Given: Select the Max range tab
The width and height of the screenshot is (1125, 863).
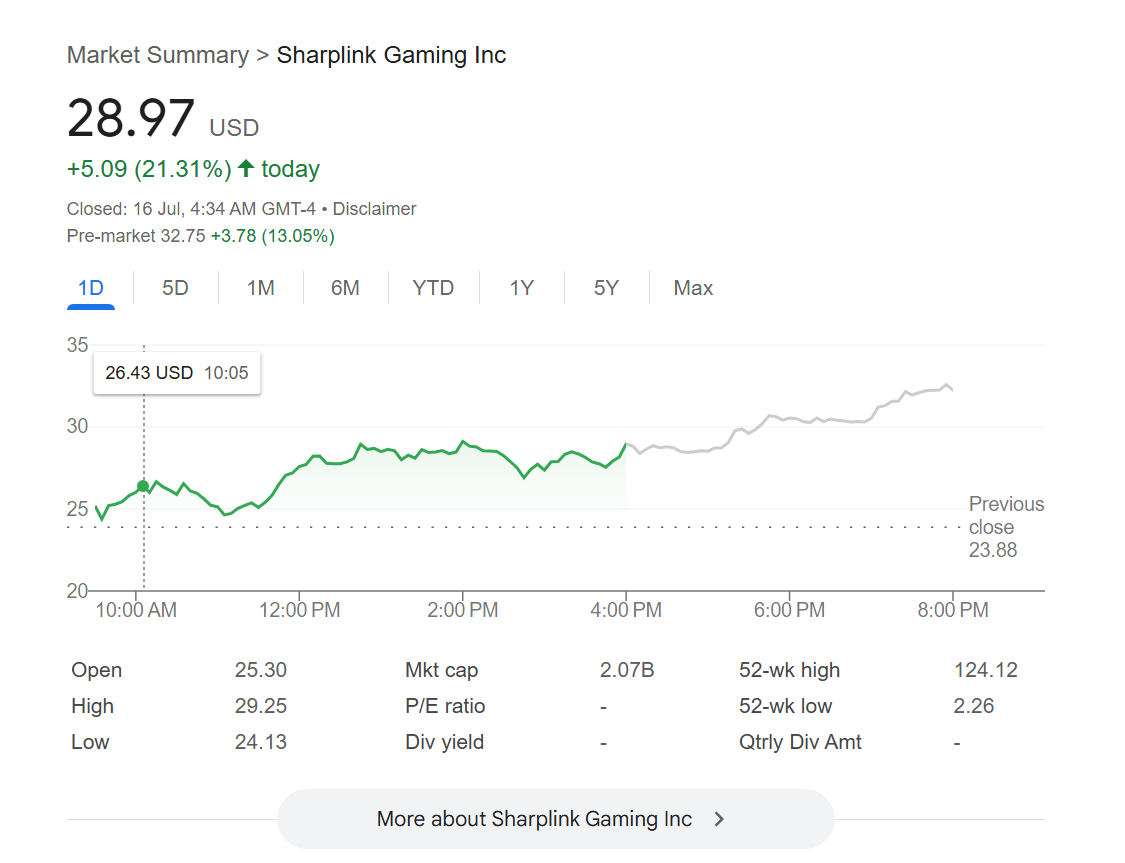Looking at the screenshot, I should click(x=693, y=288).
